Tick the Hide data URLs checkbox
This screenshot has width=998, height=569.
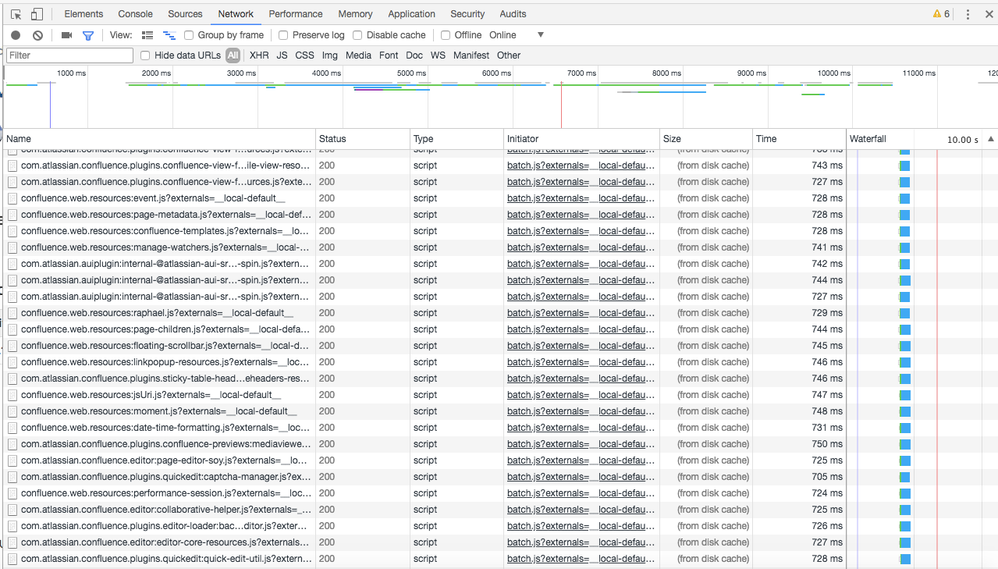(x=145, y=56)
